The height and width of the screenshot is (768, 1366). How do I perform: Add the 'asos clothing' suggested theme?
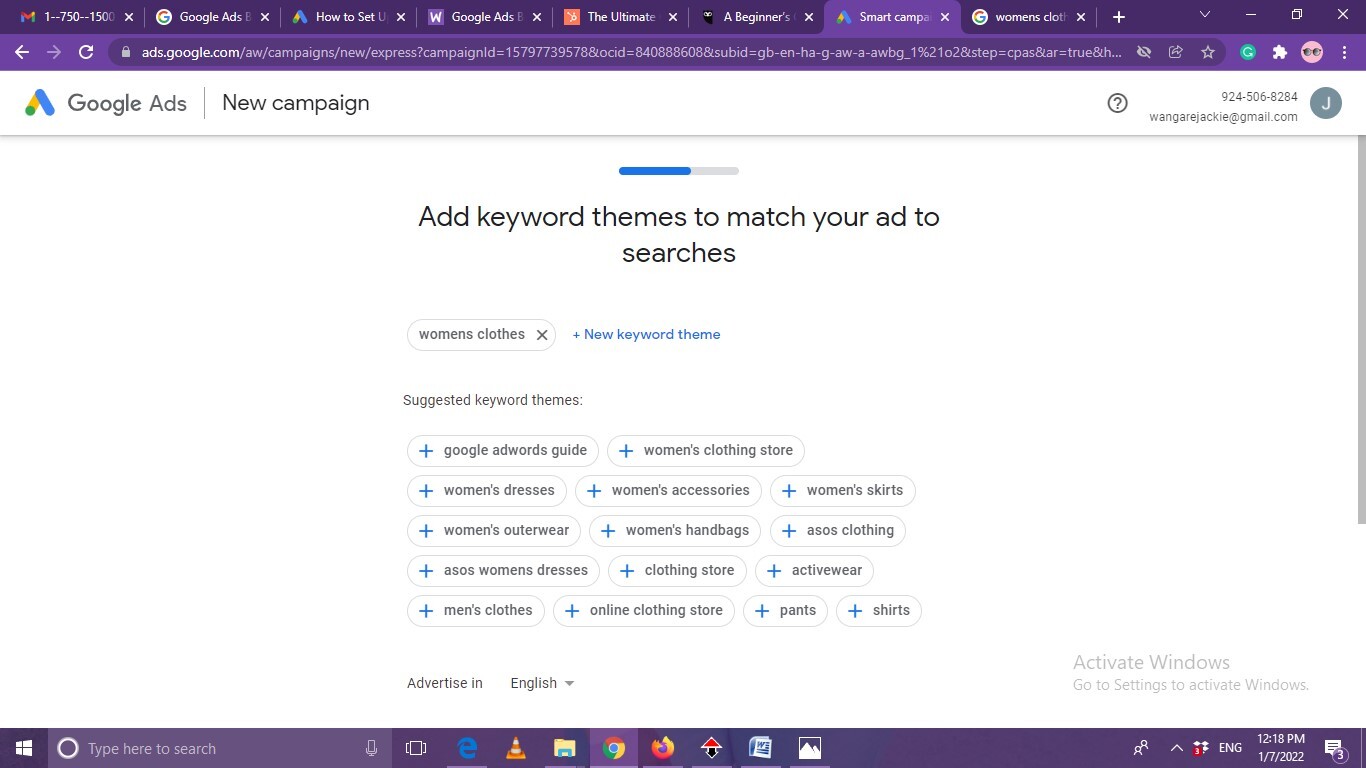(837, 530)
